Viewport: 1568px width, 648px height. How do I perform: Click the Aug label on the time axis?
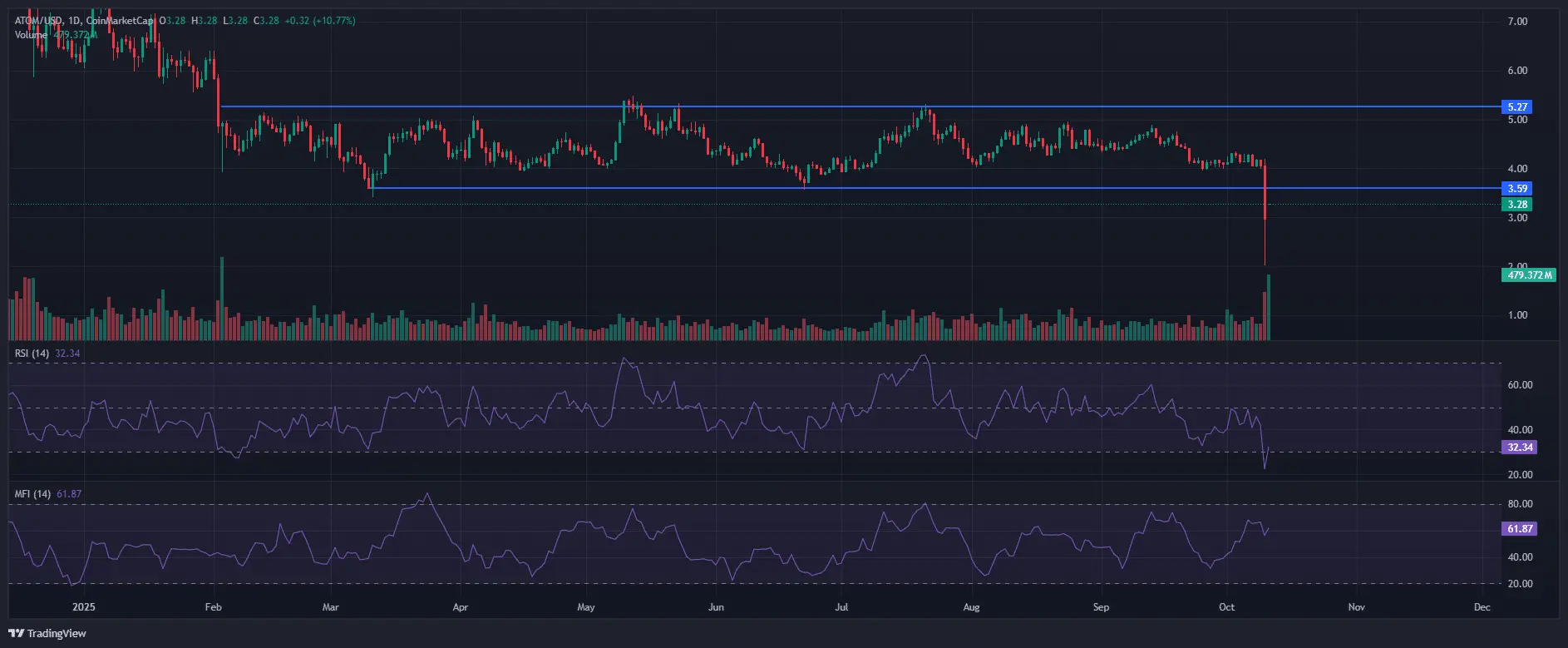tap(971, 607)
